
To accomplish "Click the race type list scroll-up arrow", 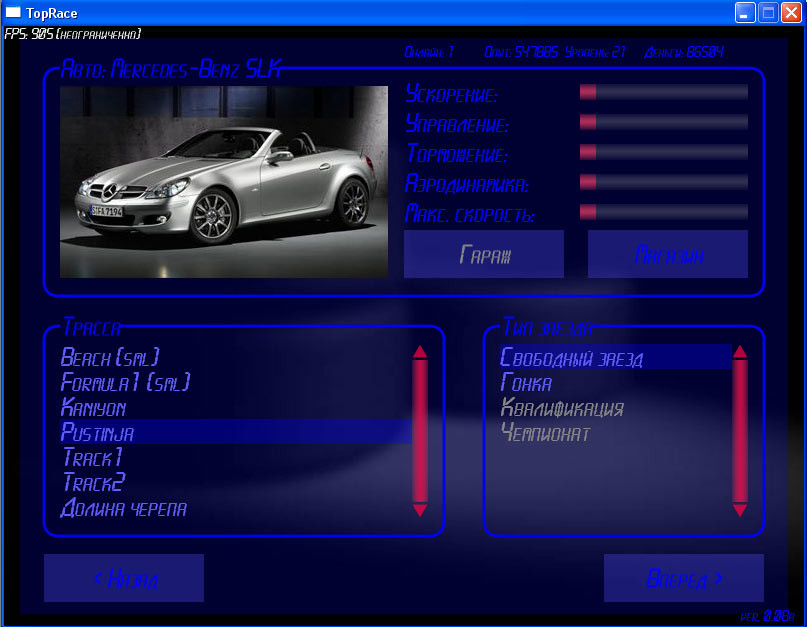I will 740,352.
